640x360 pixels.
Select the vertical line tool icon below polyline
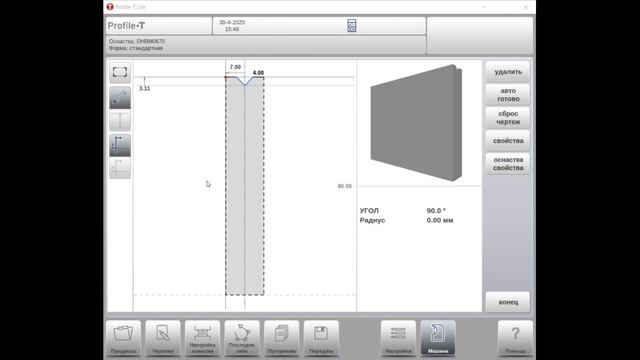tap(120, 120)
